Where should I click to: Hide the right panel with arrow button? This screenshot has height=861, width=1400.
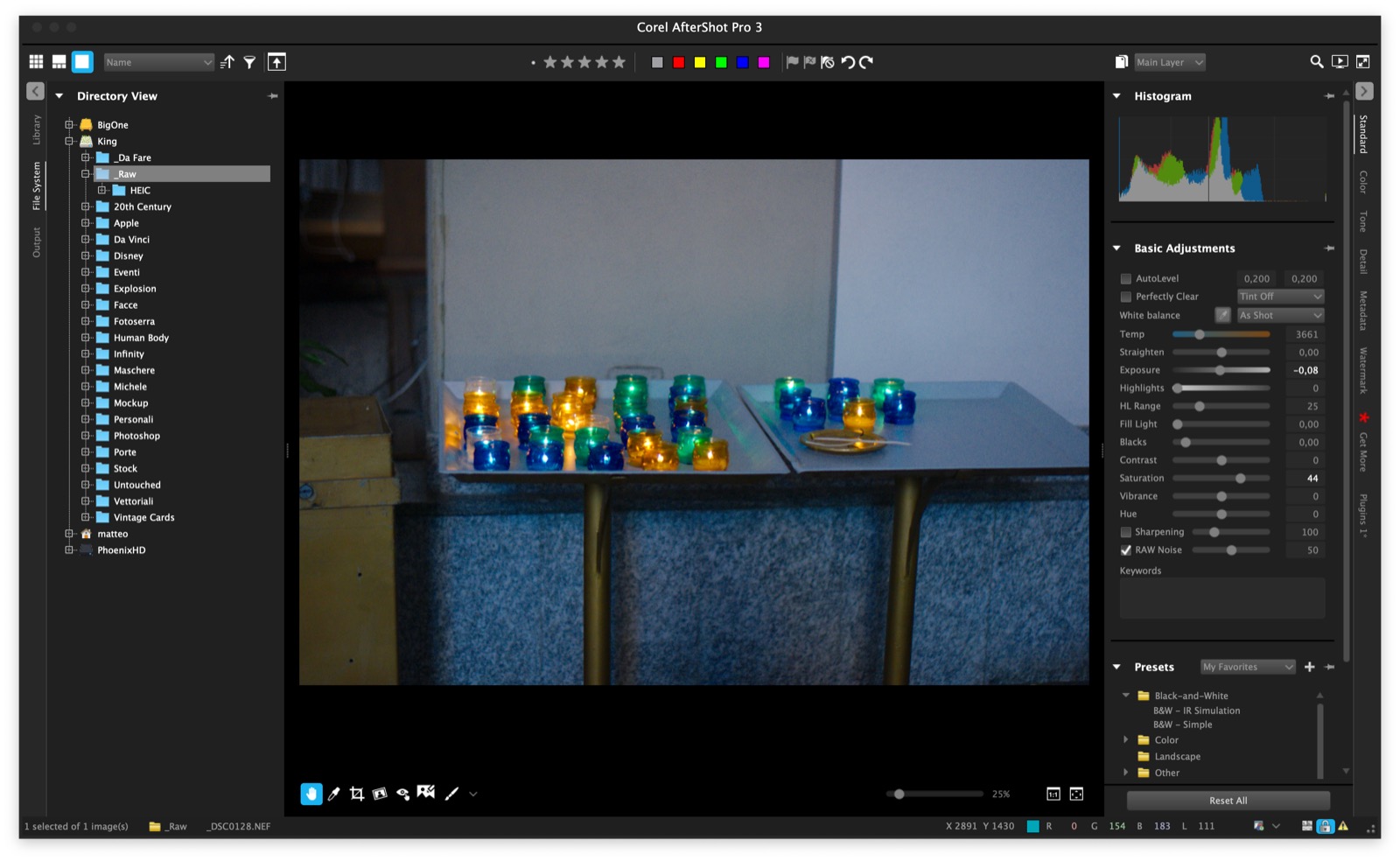click(1364, 91)
